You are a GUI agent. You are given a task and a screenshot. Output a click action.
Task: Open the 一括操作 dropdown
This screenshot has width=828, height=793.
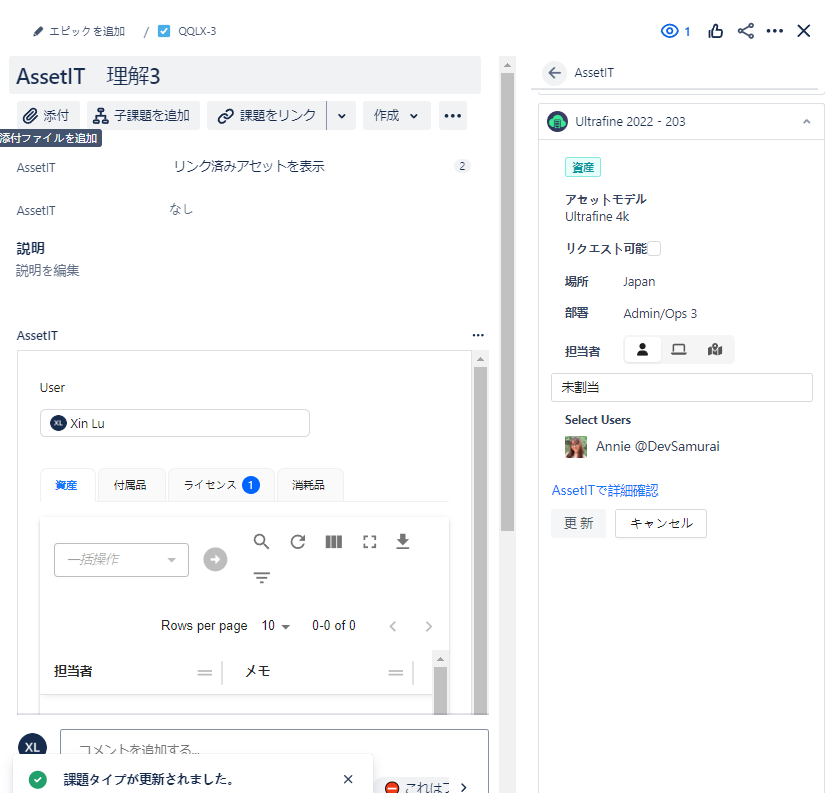click(x=121, y=560)
